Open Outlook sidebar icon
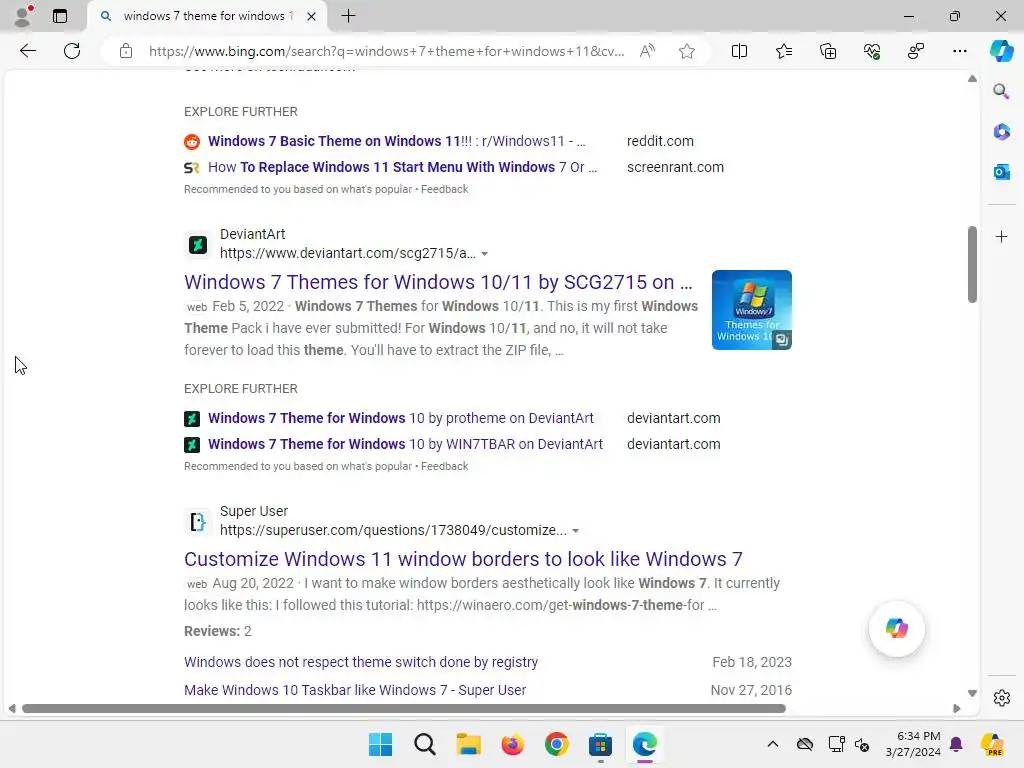Viewport: 1024px width, 768px height. pos(1001,172)
